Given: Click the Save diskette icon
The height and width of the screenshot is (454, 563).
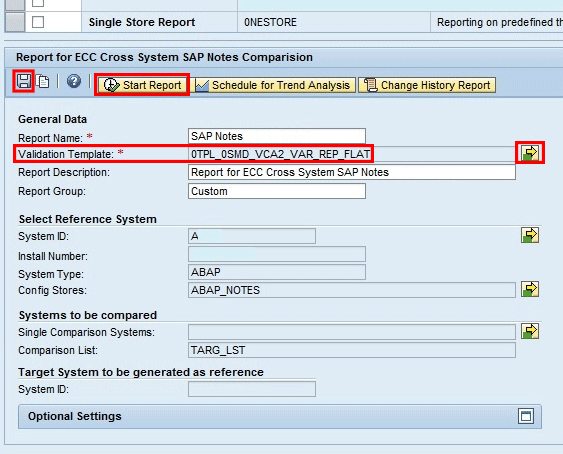Looking at the screenshot, I should (24, 81).
